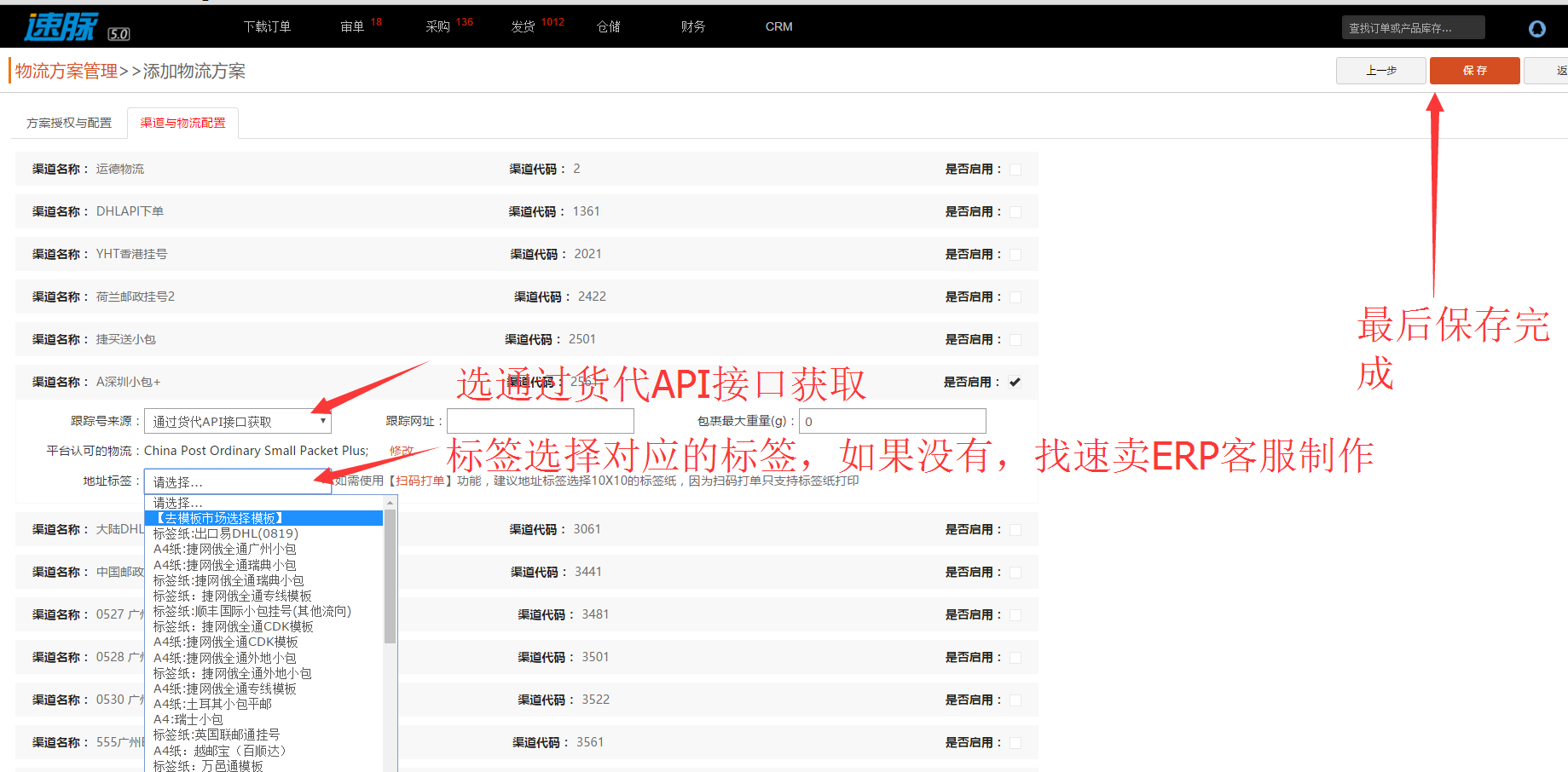This screenshot has width=1568, height=772.
Task: Open the 下载订单 menu
Action: tap(267, 26)
